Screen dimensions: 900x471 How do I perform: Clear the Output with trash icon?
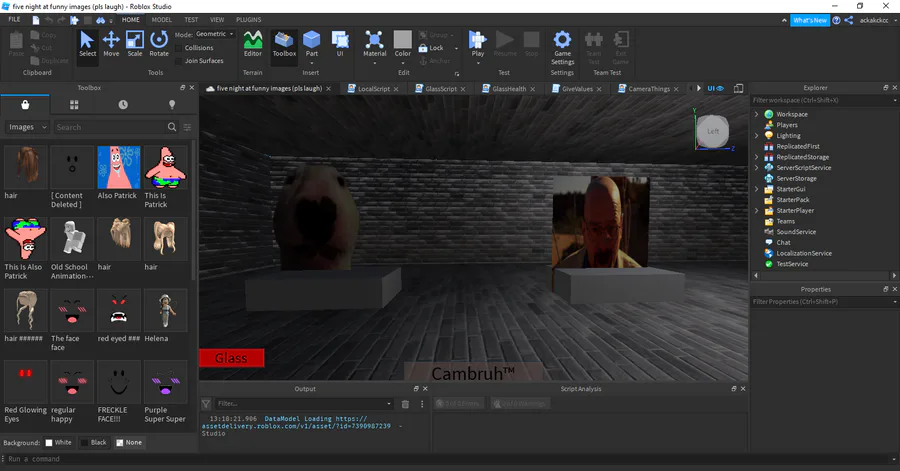pyautogui.click(x=405, y=404)
